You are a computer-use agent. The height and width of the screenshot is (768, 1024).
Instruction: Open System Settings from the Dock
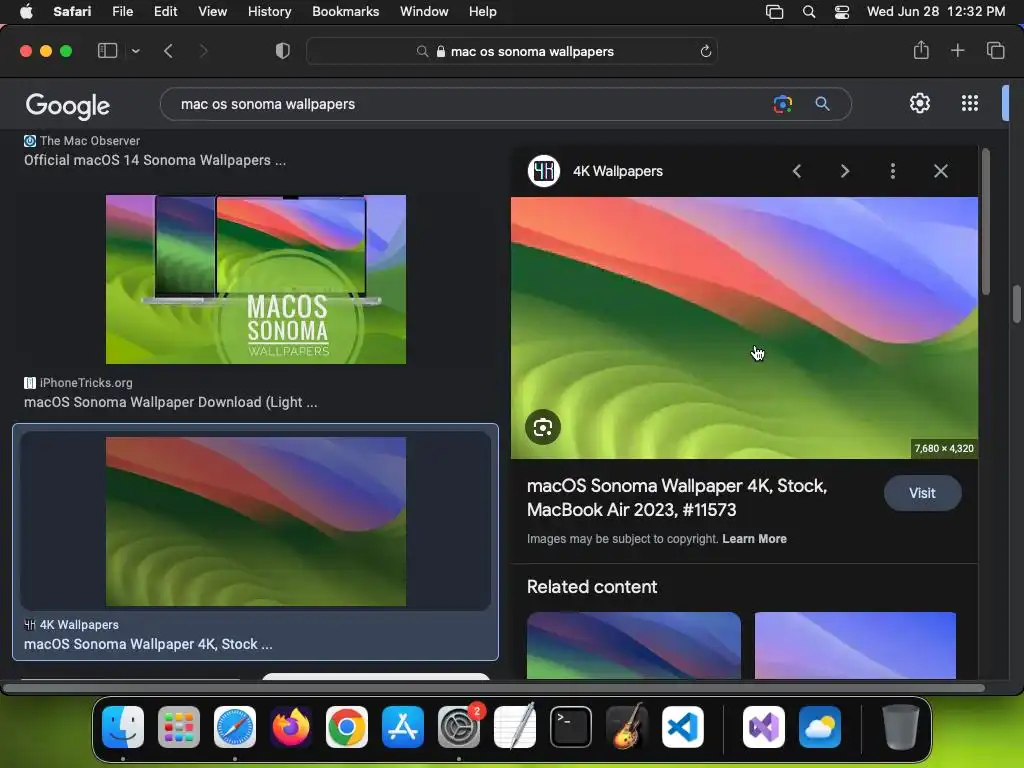(x=458, y=727)
